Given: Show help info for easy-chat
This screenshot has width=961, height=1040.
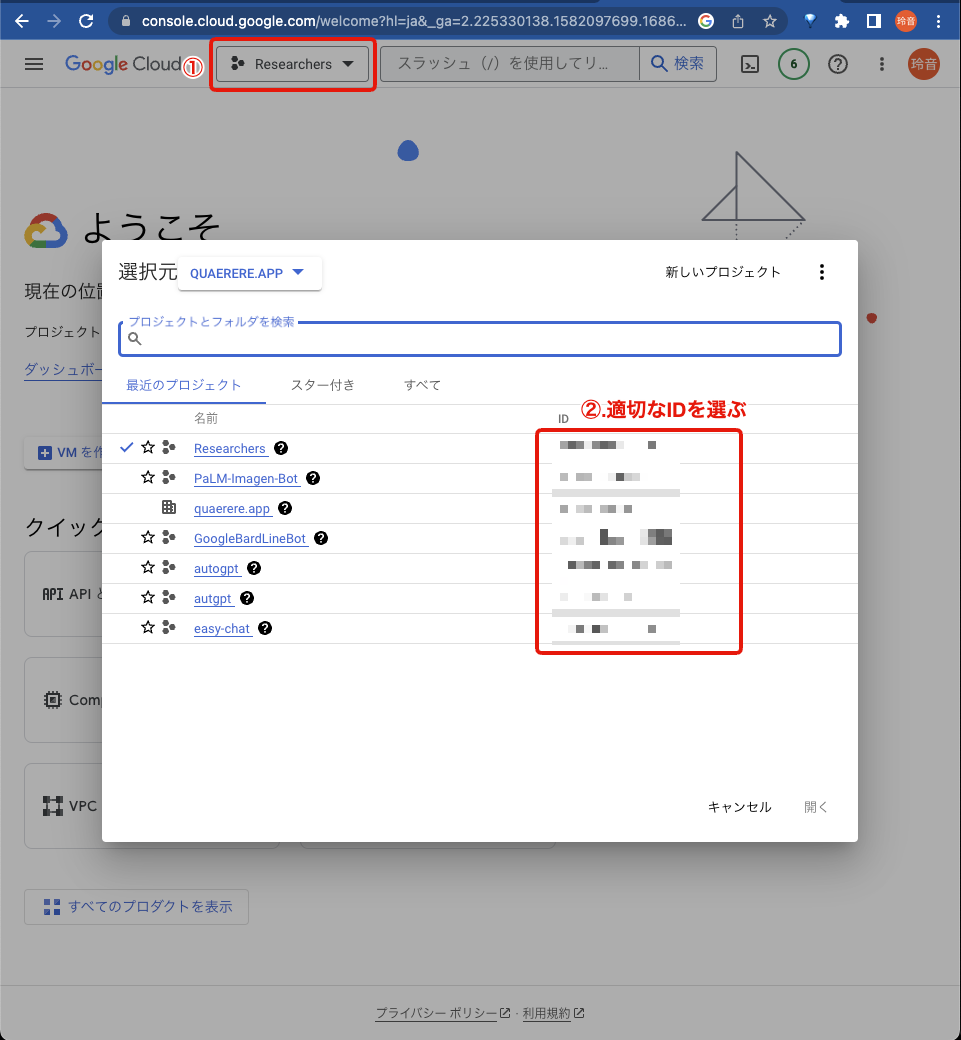Looking at the screenshot, I should [x=265, y=628].
